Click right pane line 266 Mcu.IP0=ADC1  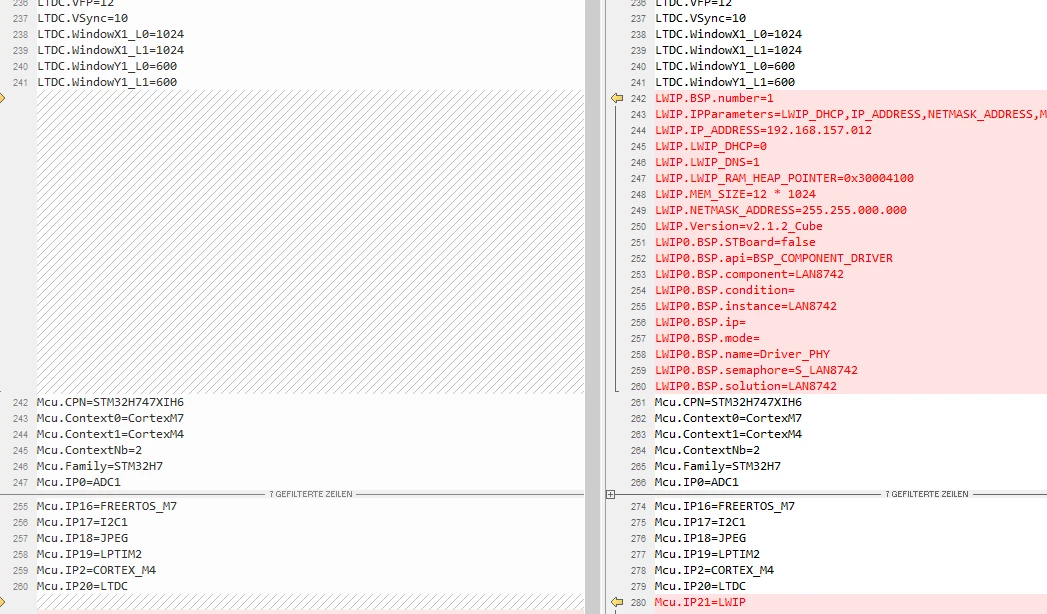[x=696, y=483]
